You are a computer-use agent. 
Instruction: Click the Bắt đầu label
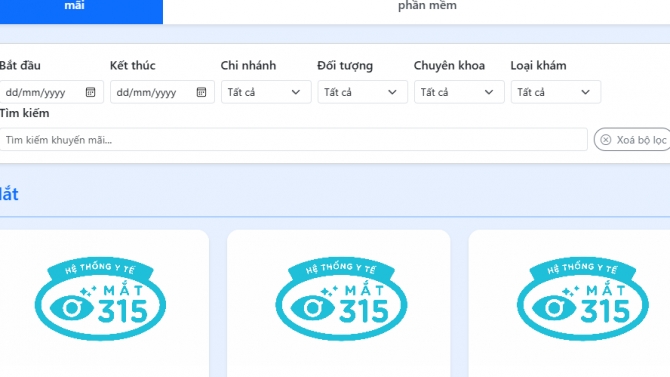pyautogui.click(x=20, y=65)
